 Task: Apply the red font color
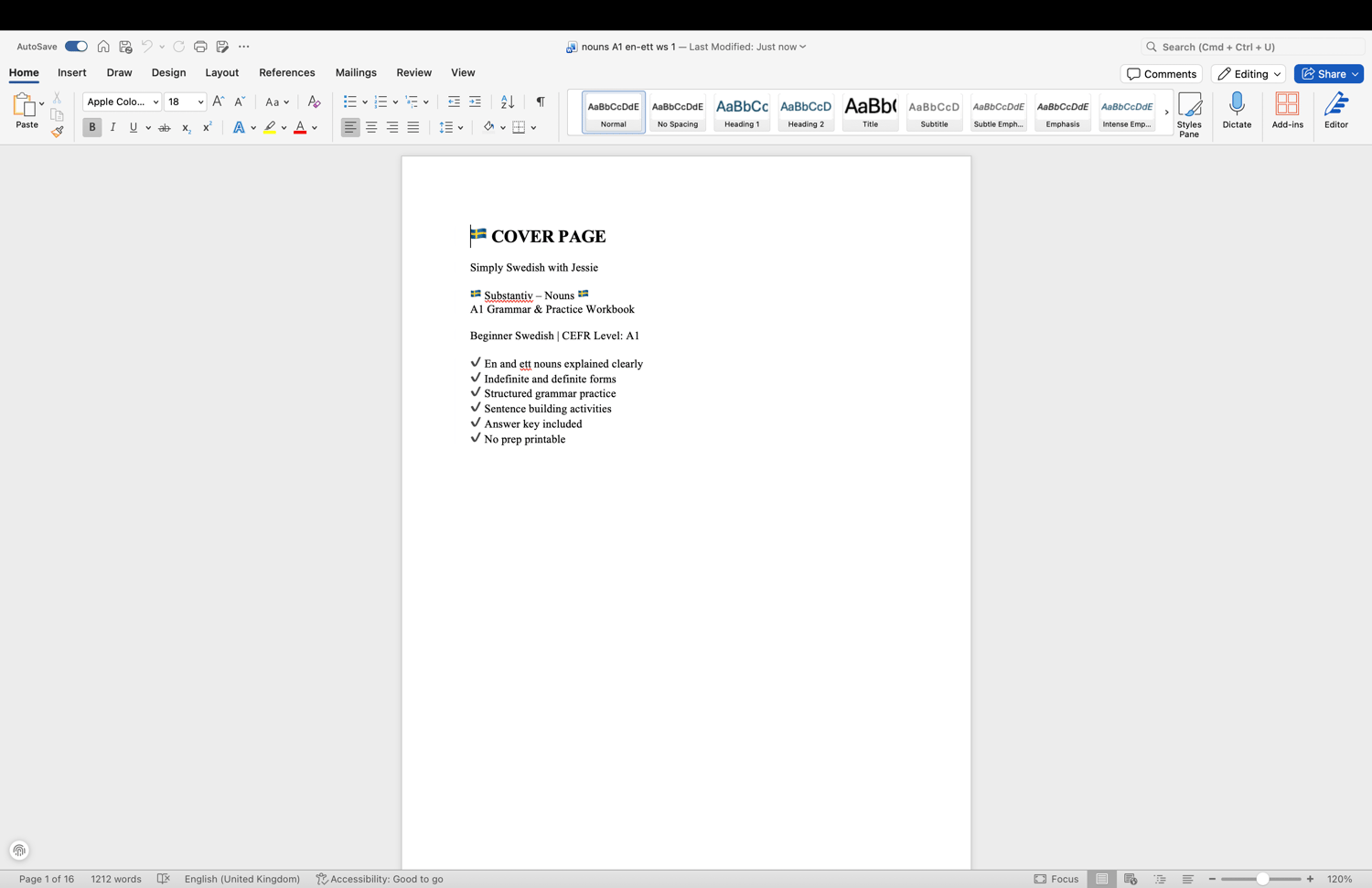tap(300, 128)
